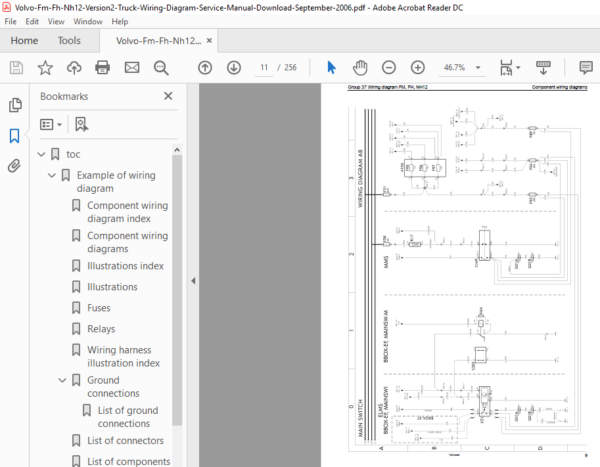600x467 pixels.
Task: Go to List of connectors bookmark
Action: point(125,441)
